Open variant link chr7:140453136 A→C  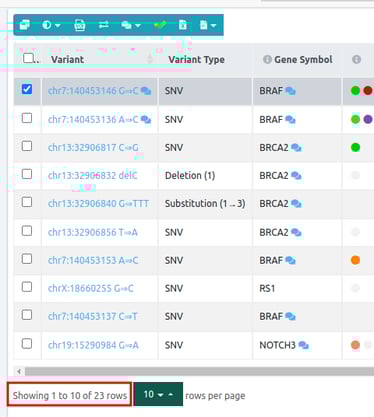click(93, 119)
